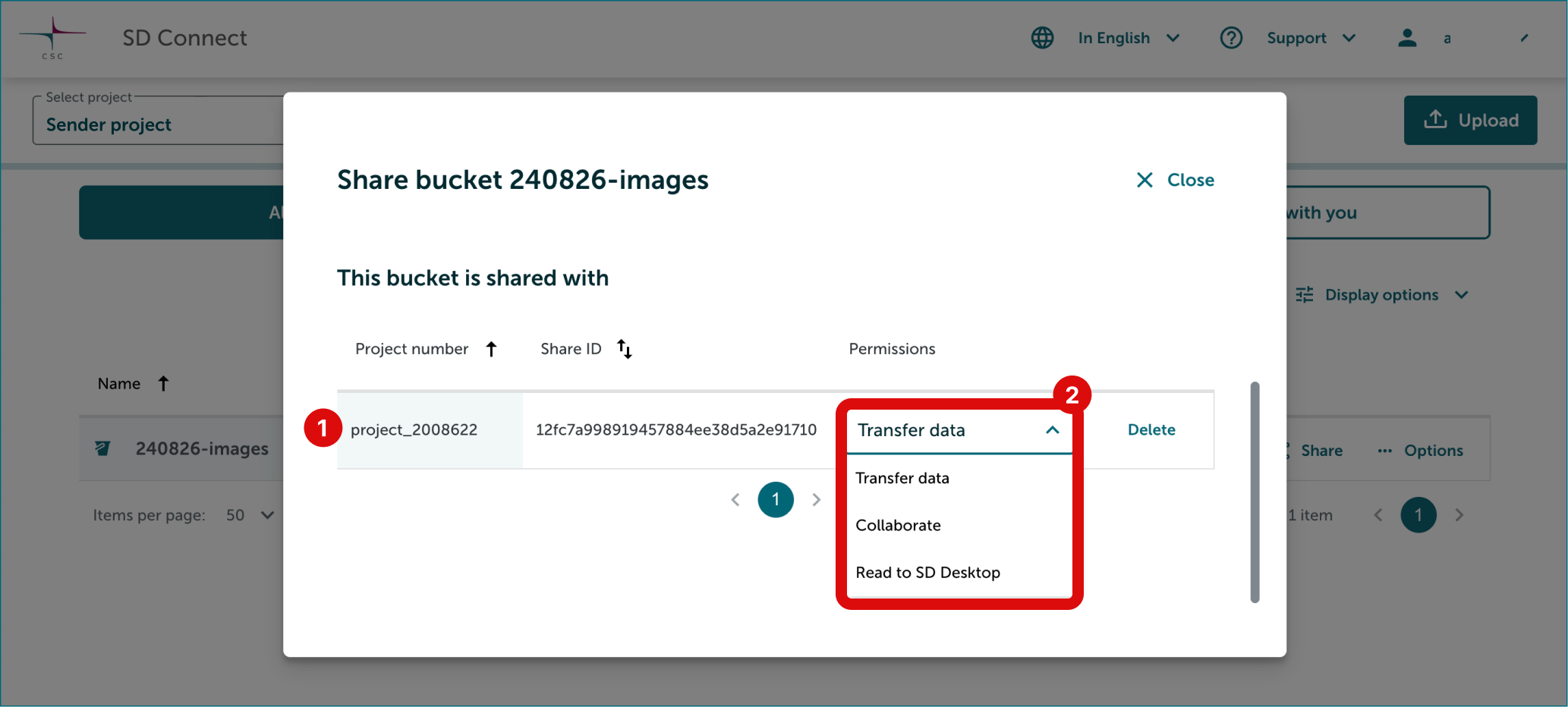This screenshot has height=707, width=1568.
Task: Click page 1 in share dialog pagination
Action: (776, 500)
